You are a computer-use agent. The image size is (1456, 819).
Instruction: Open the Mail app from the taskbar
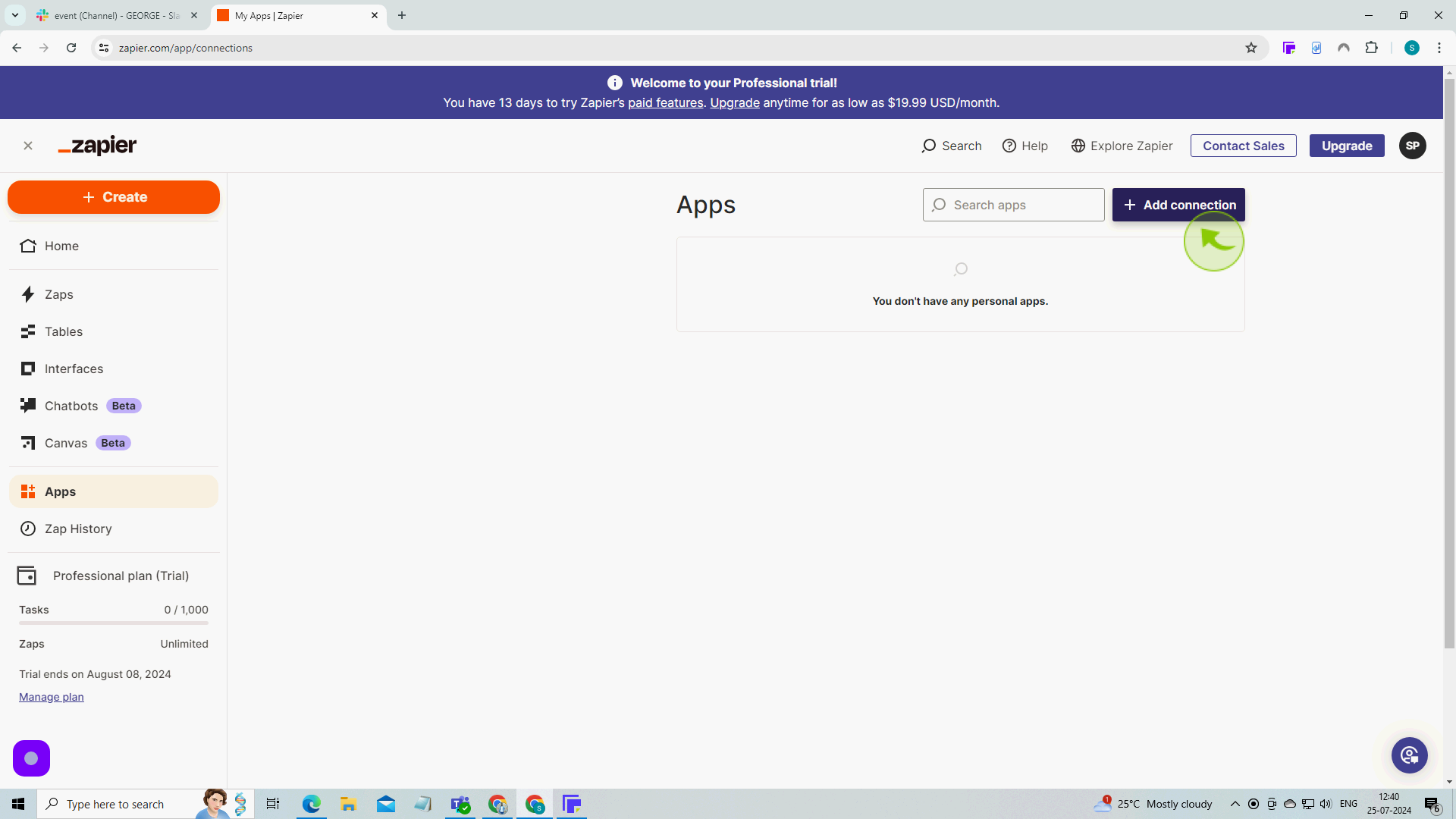click(385, 804)
